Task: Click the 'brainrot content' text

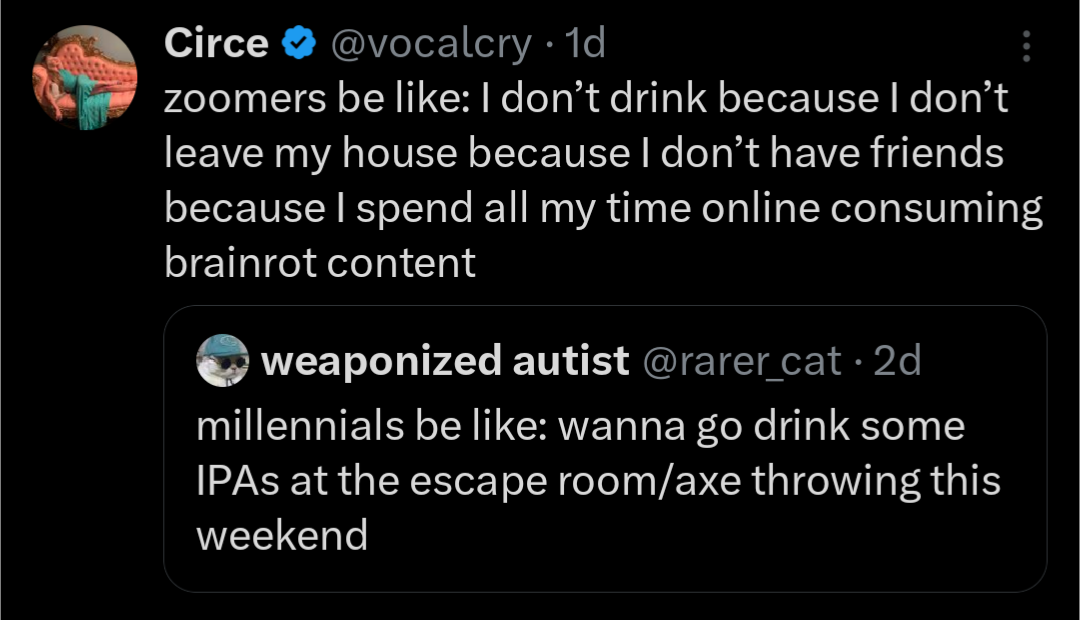Action: (320, 263)
